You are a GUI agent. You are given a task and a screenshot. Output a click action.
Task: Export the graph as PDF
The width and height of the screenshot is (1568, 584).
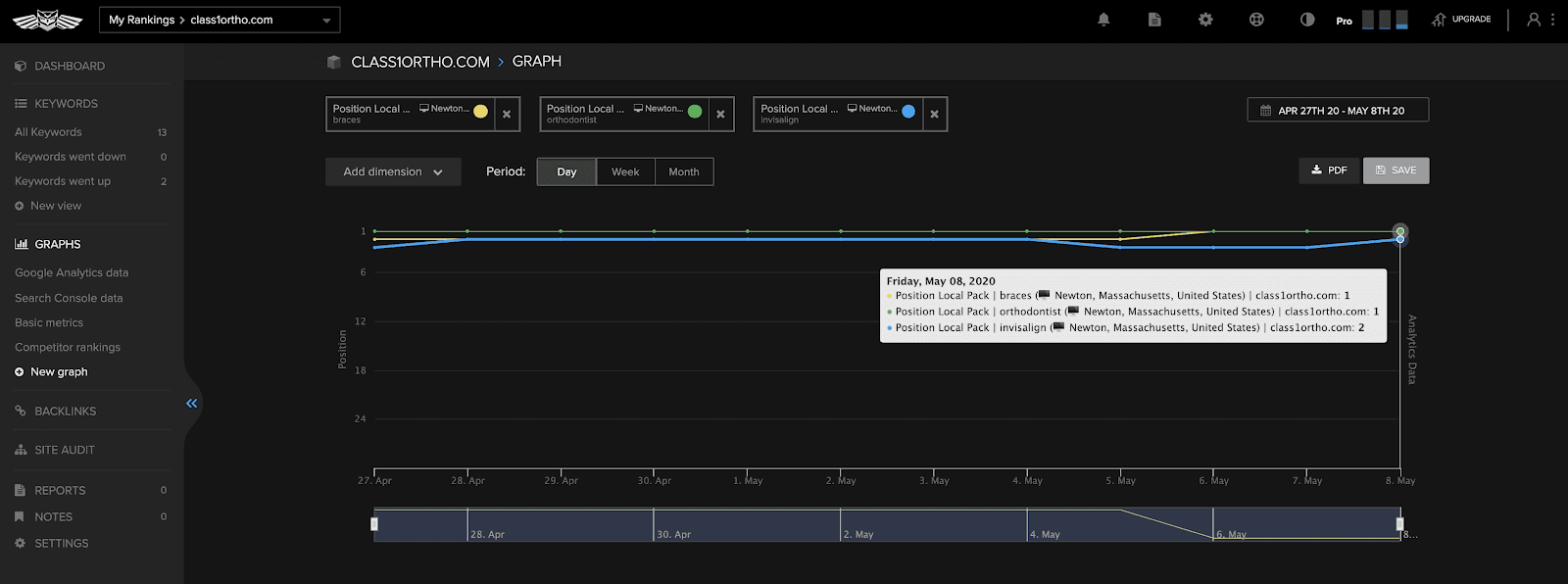(x=1329, y=170)
